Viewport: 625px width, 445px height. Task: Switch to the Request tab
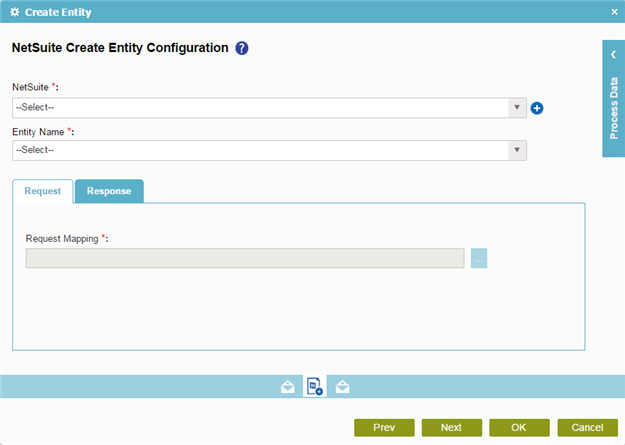pyautogui.click(x=43, y=191)
